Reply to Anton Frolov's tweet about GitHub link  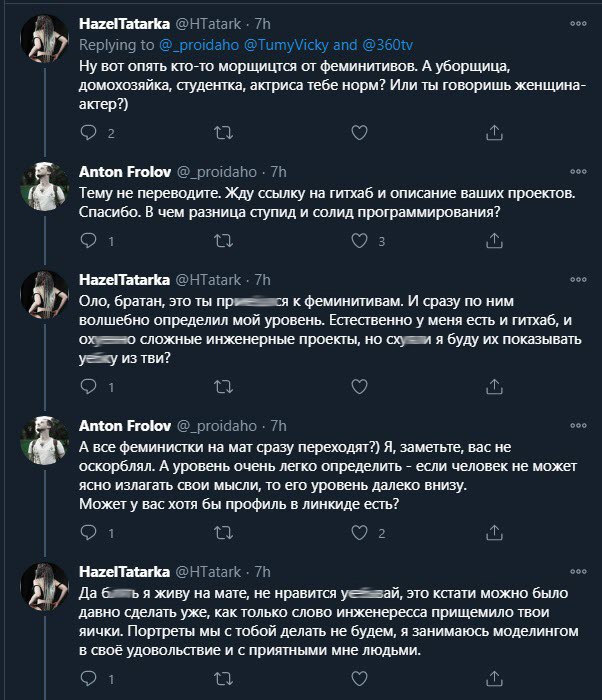(x=87, y=241)
